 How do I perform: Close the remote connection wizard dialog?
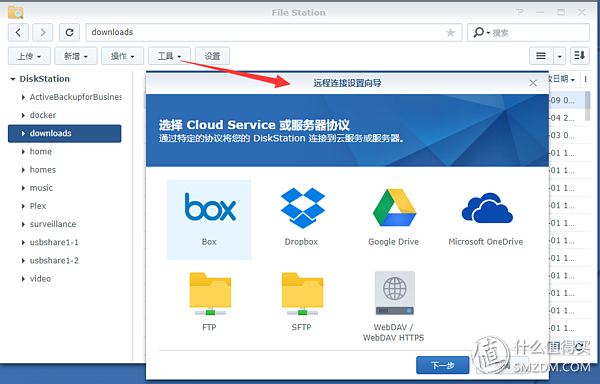(533, 83)
